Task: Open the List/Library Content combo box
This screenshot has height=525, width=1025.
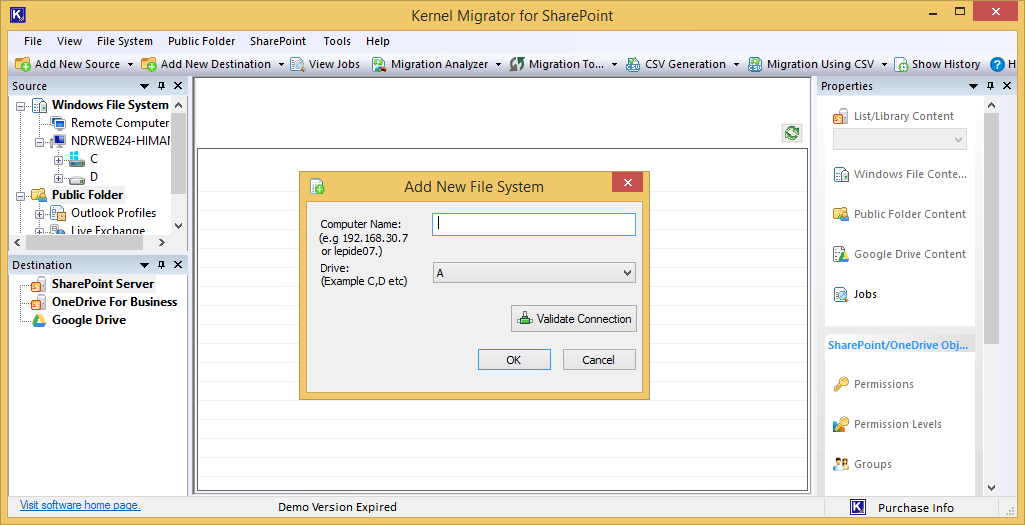Action: pyautogui.click(x=899, y=139)
